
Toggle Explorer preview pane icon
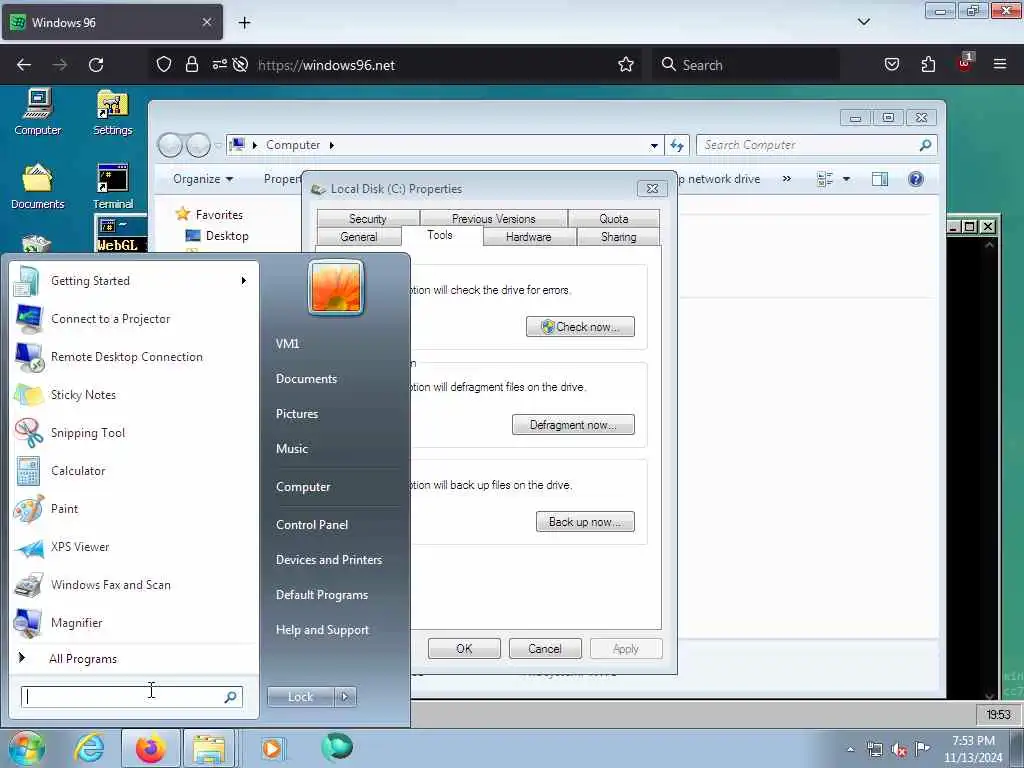click(880, 179)
